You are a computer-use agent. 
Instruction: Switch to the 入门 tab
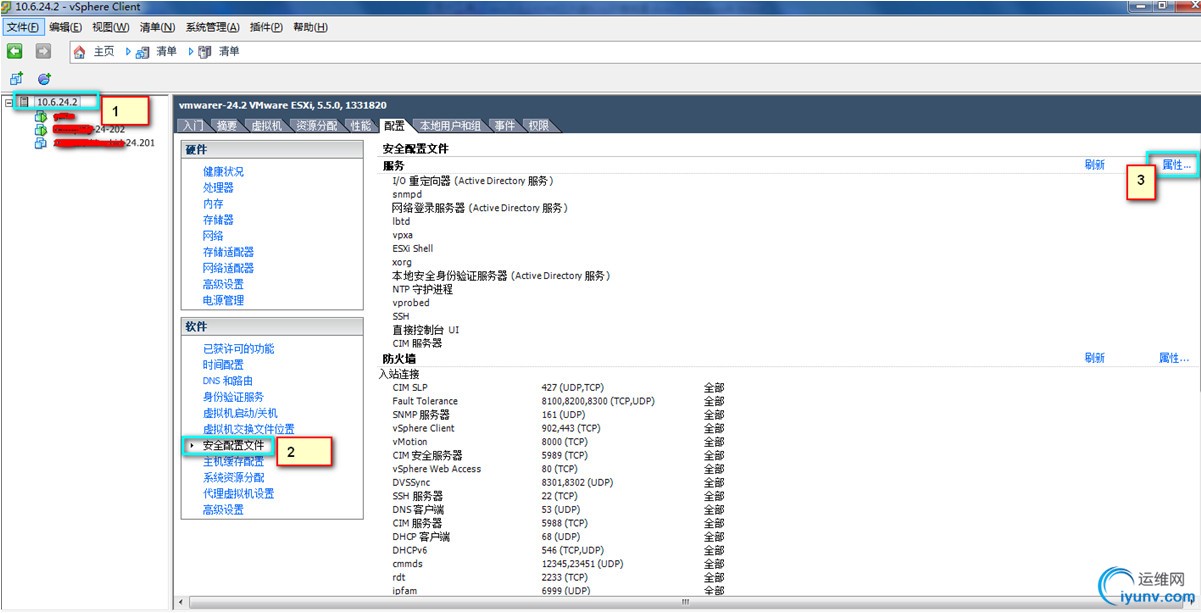[193, 126]
